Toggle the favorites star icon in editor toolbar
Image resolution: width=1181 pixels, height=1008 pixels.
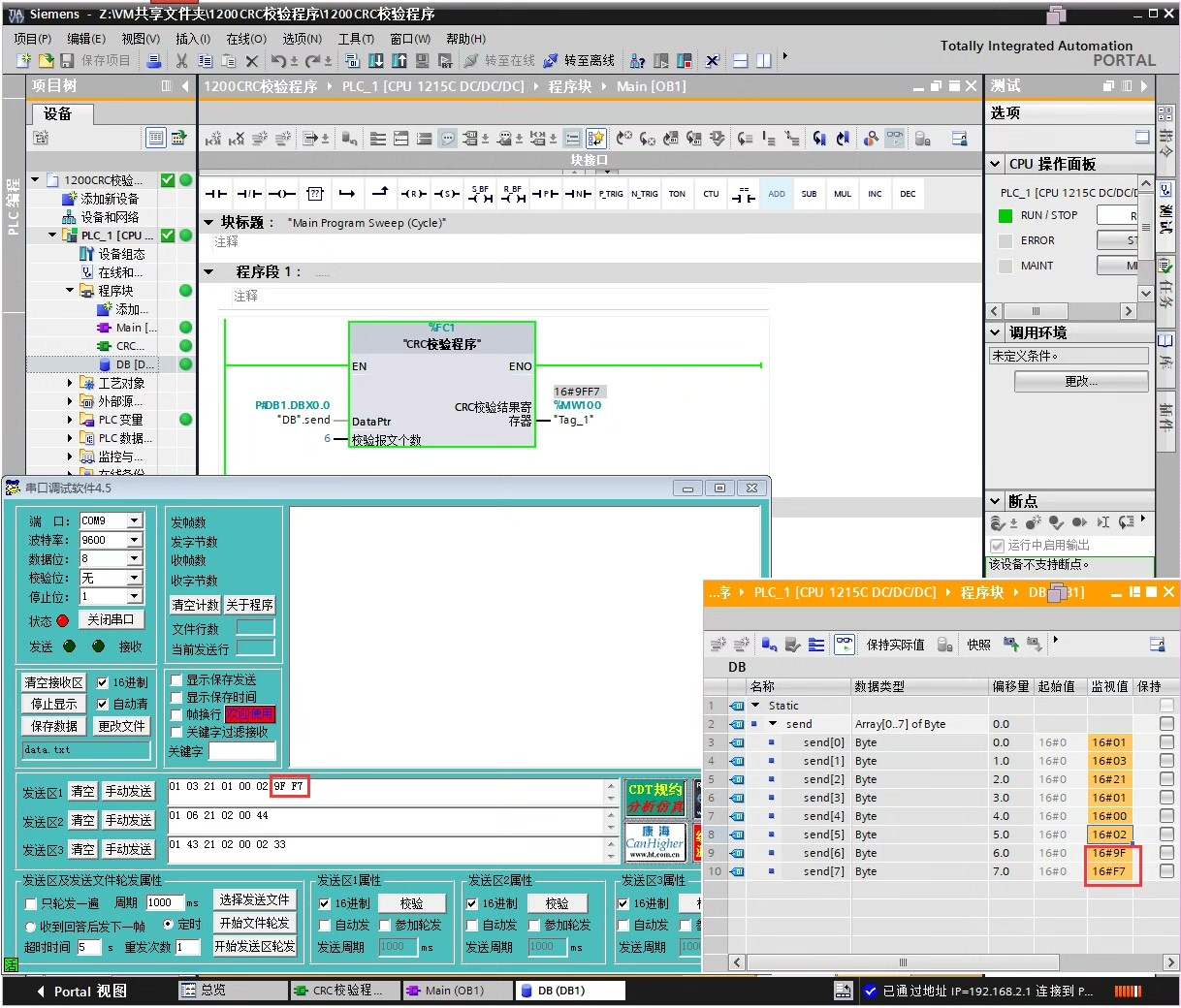(595, 139)
